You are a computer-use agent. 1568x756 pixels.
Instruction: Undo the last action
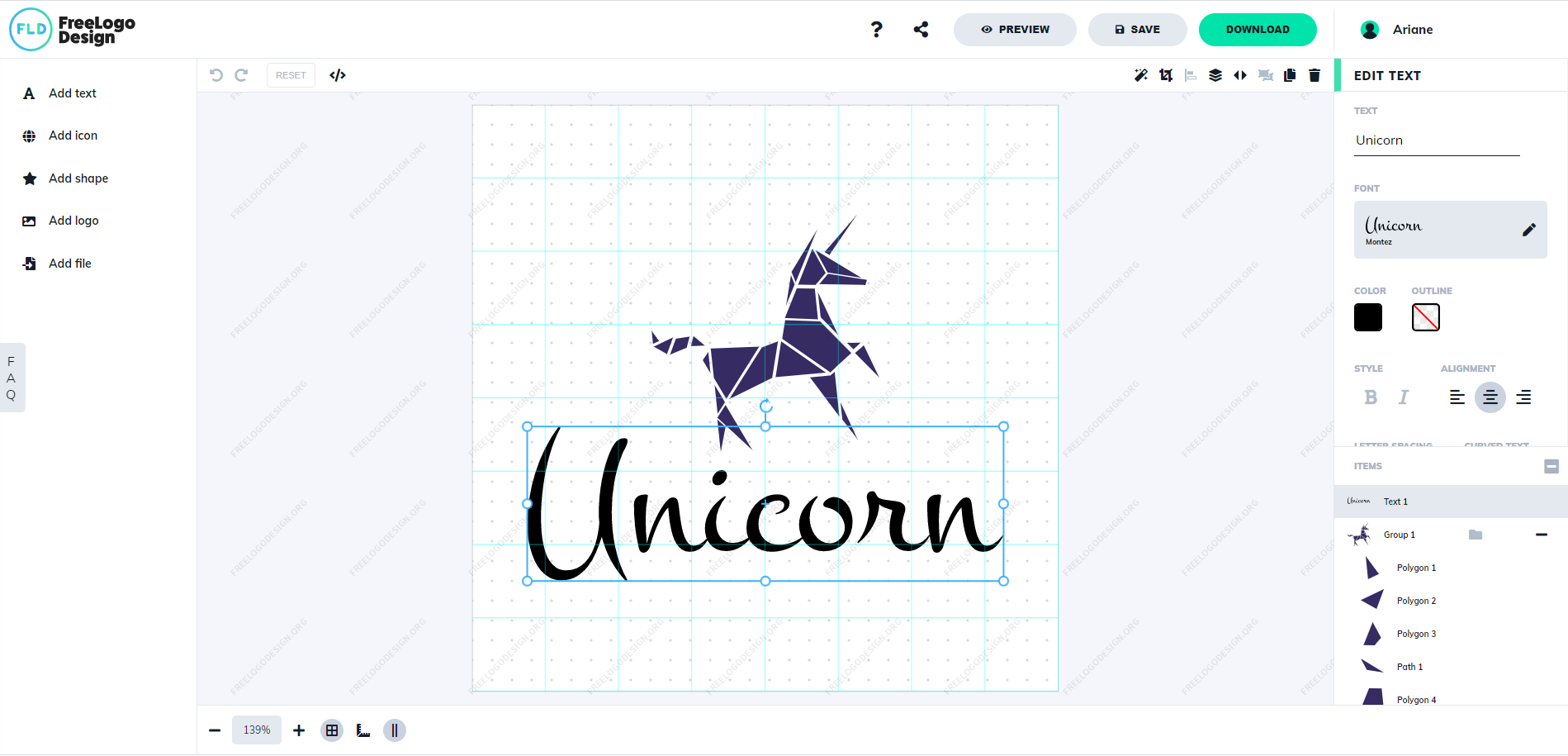pos(216,74)
